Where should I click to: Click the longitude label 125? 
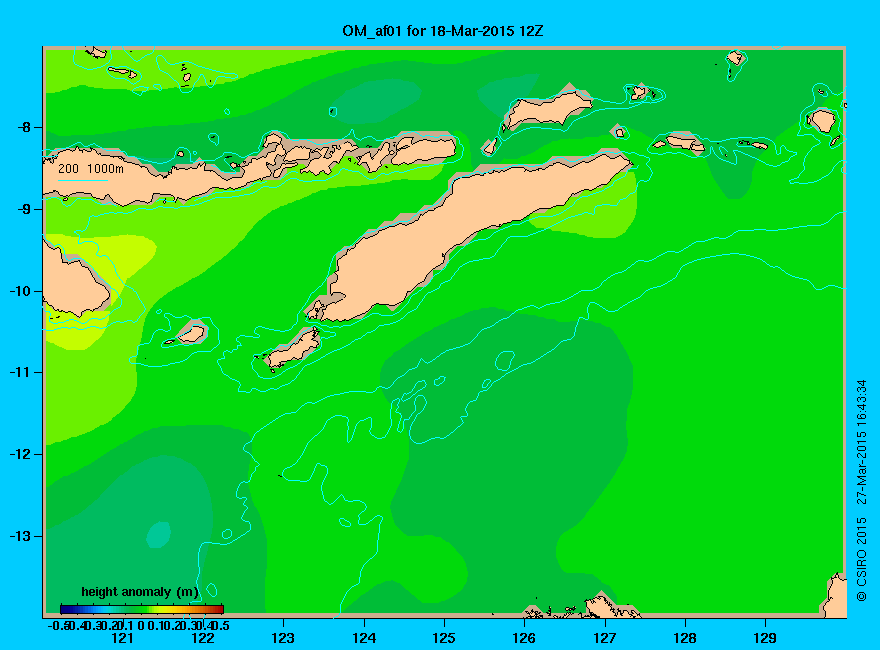(444, 638)
